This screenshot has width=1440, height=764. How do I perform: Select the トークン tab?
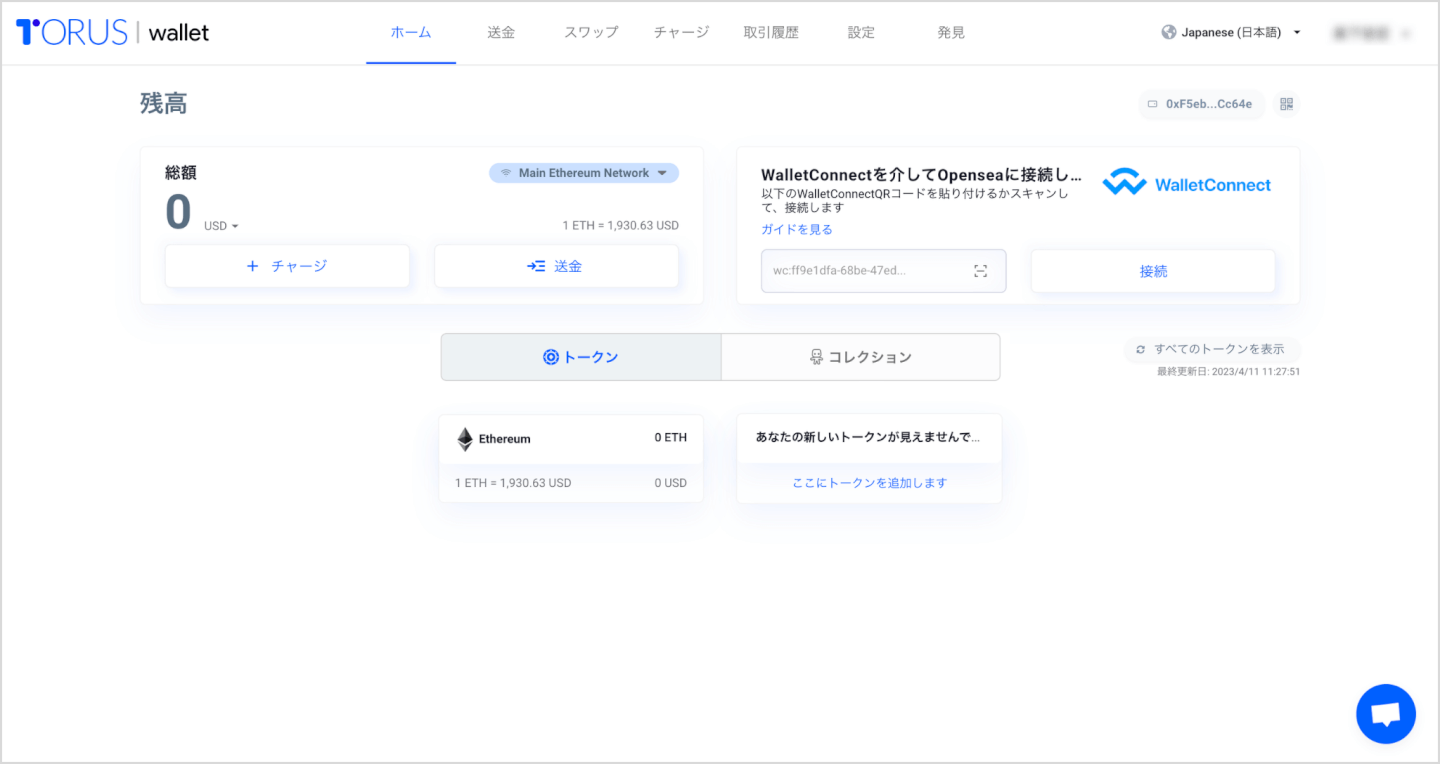click(580, 356)
